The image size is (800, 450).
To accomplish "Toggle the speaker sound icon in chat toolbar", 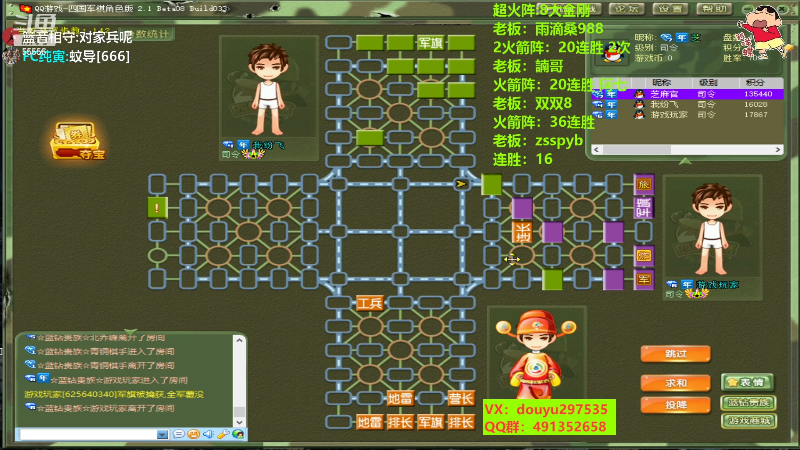I will [x=208, y=434].
